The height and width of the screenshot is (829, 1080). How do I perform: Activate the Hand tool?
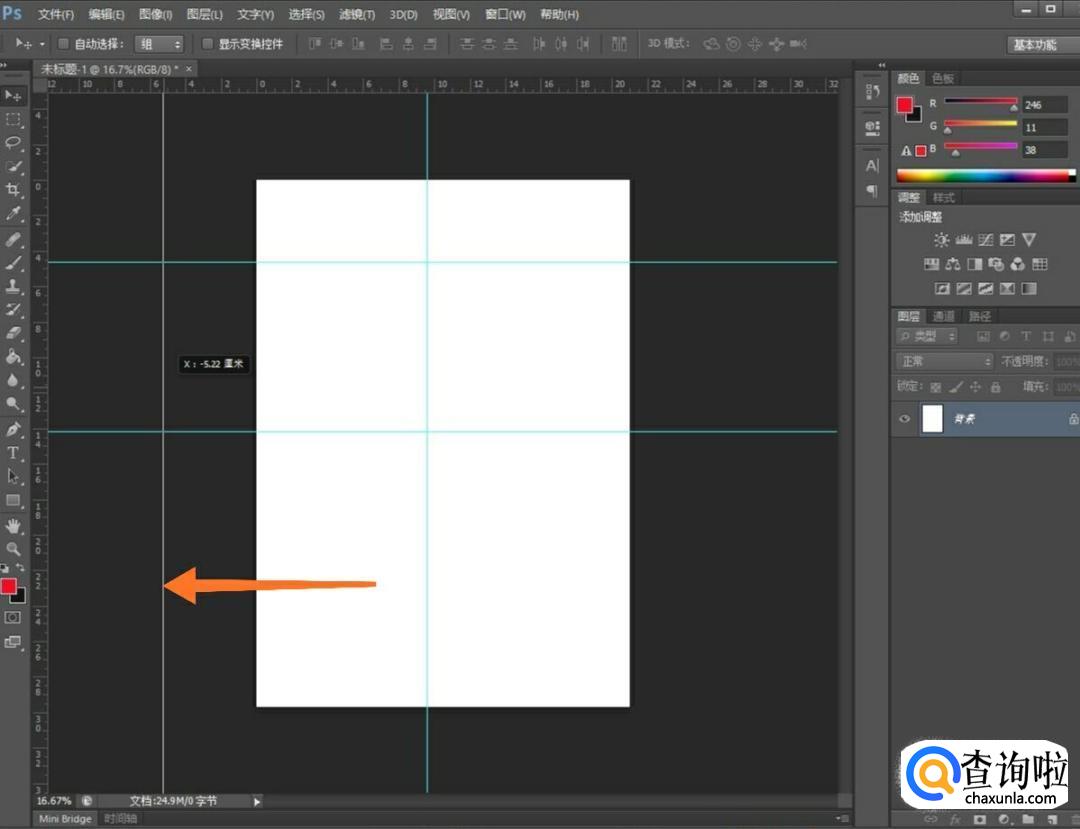14,525
